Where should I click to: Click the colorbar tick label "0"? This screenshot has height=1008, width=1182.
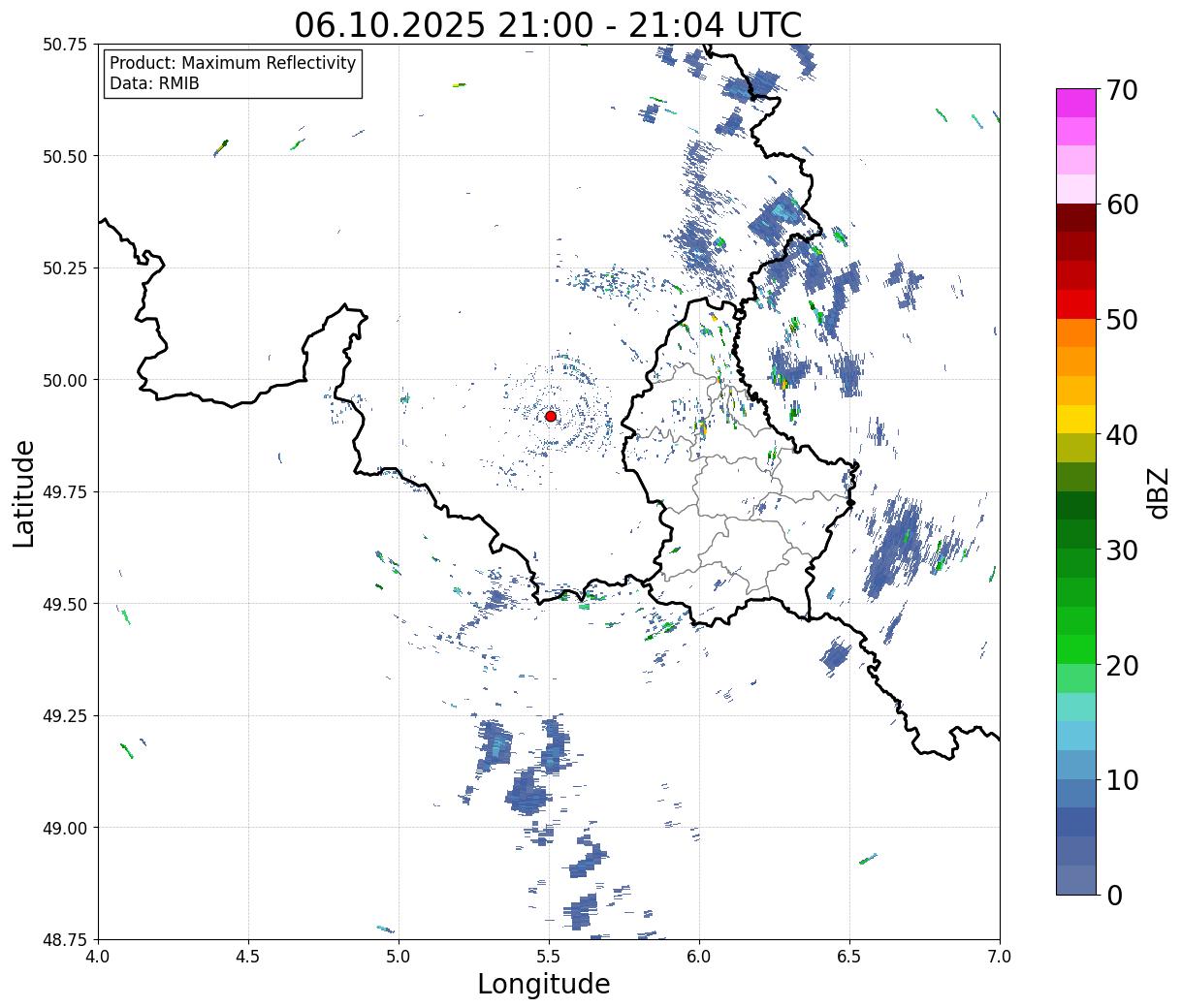click(1114, 895)
